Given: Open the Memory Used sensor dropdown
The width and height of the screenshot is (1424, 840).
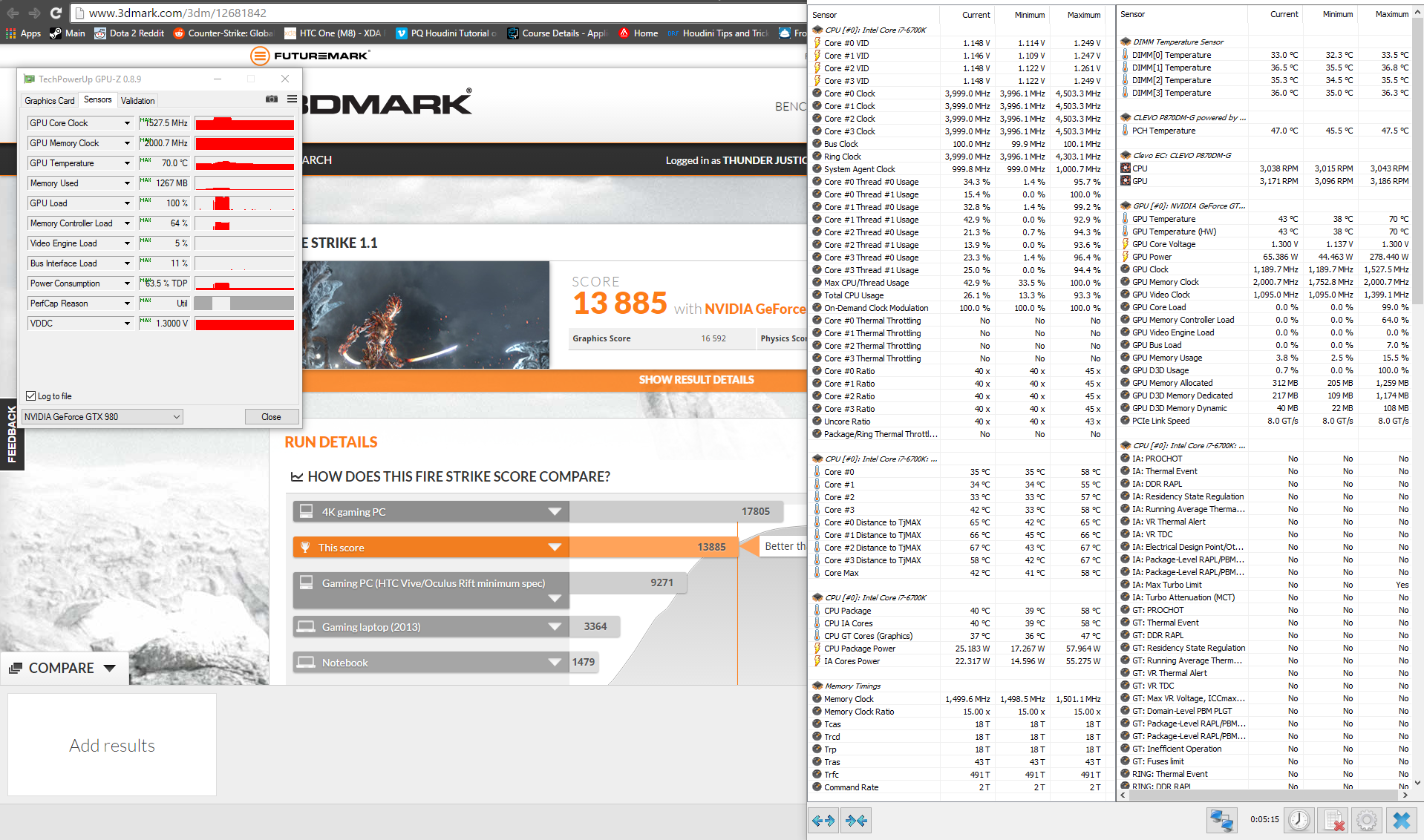Looking at the screenshot, I should tap(127, 183).
